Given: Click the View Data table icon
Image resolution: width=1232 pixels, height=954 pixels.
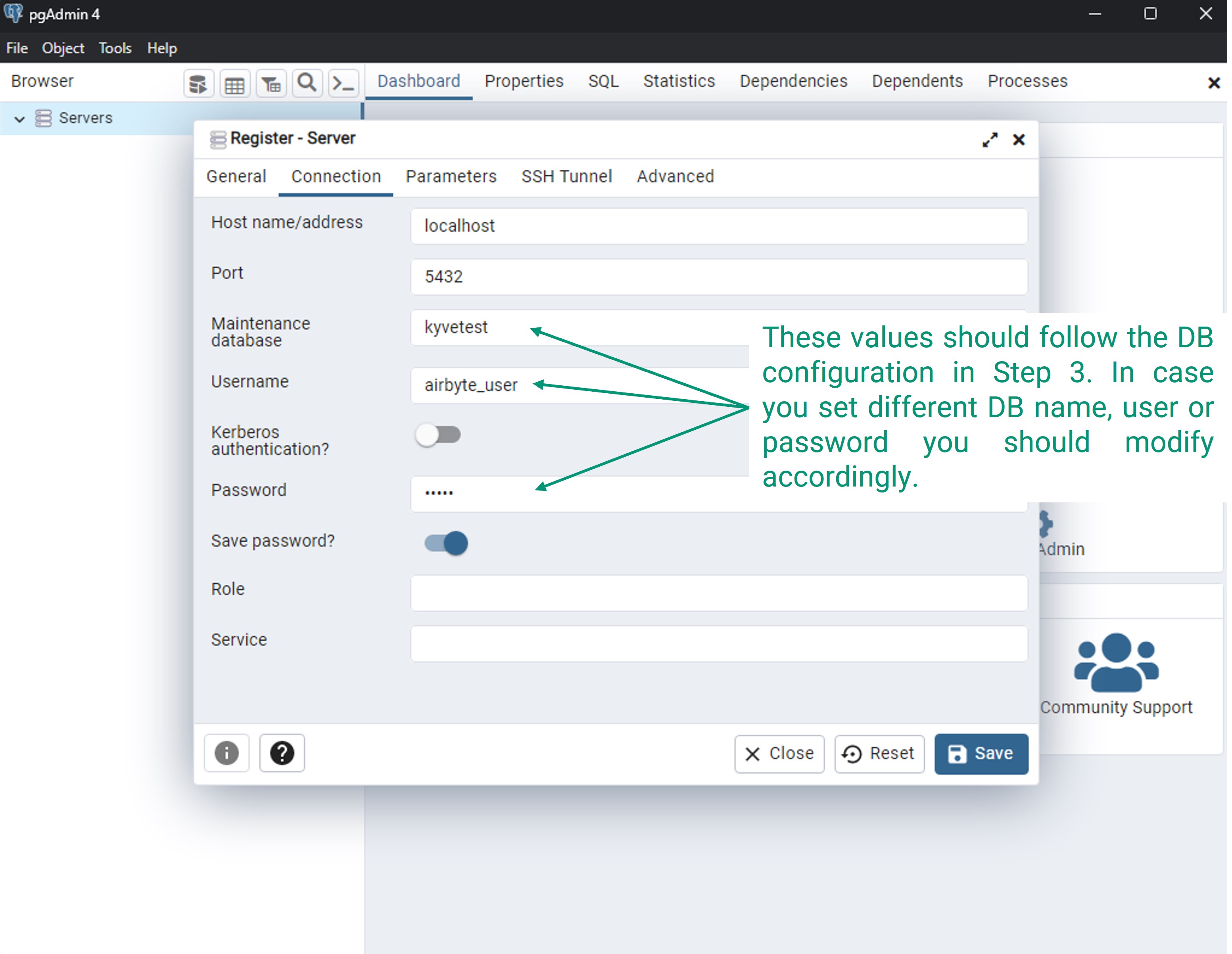Looking at the screenshot, I should pos(235,84).
